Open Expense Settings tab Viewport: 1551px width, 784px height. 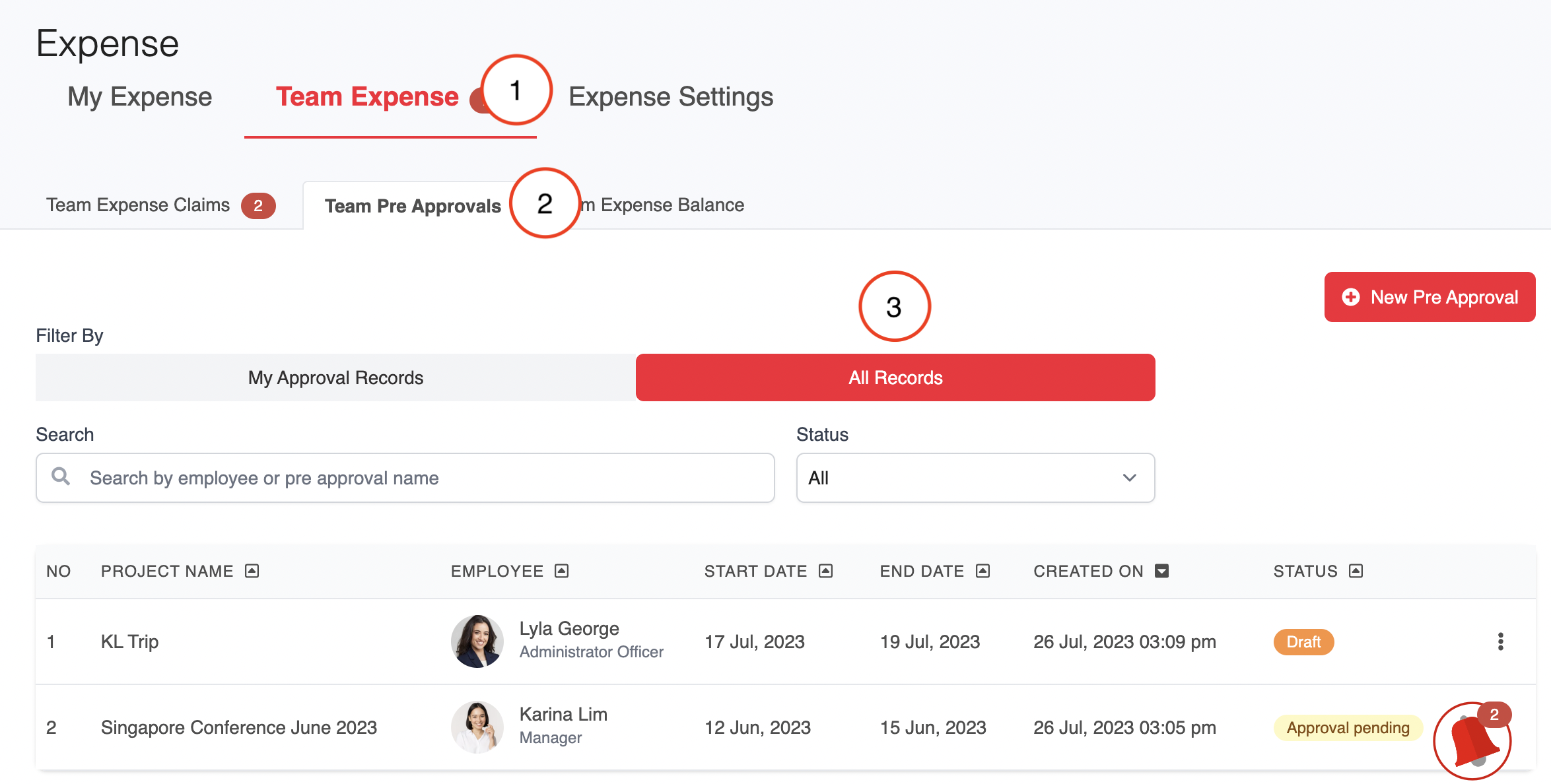coord(670,97)
